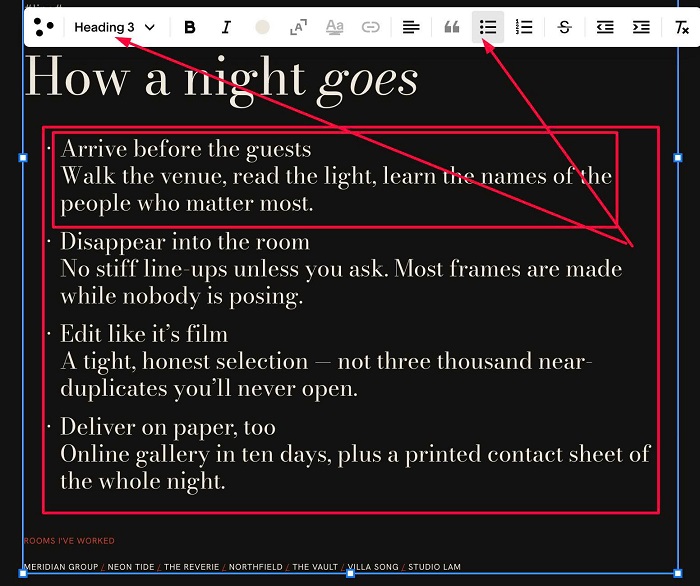Click the text 'A tight, honest selection'
This screenshot has height=586, width=700.
click(x=184, y=361)
